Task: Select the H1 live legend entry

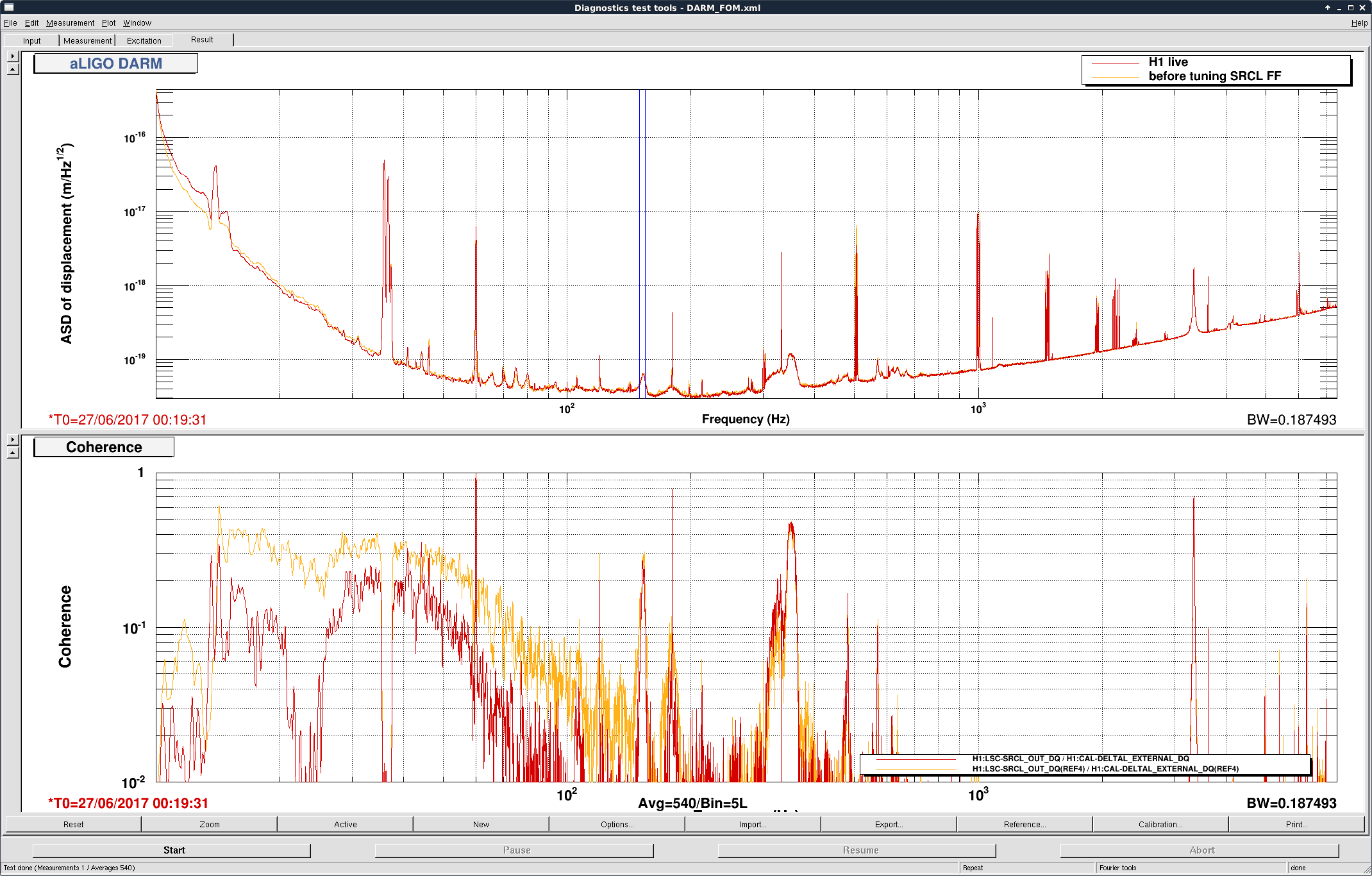Action: tap(1168, 62)
